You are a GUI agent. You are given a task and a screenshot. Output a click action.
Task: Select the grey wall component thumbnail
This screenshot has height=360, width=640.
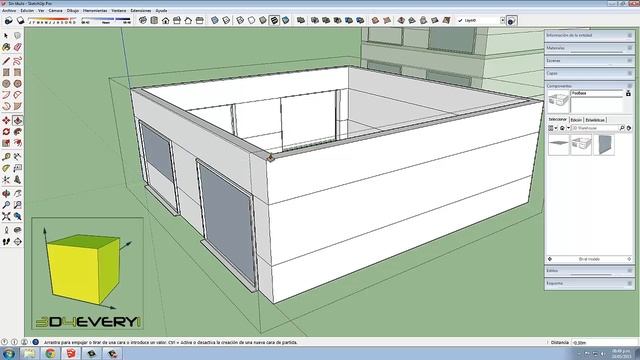tap(604, 144)
